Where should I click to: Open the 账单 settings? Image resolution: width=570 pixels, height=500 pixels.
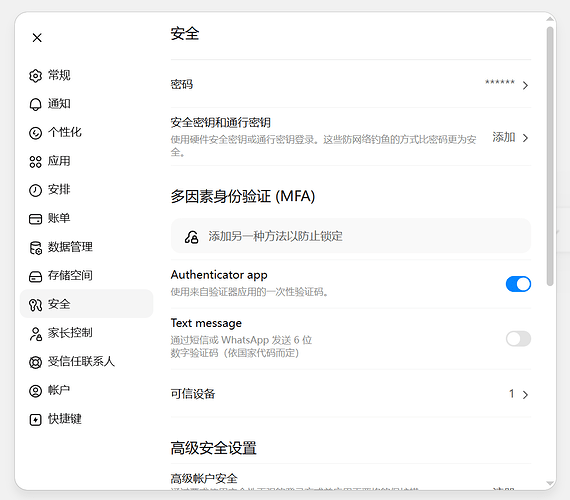(87, 219)
